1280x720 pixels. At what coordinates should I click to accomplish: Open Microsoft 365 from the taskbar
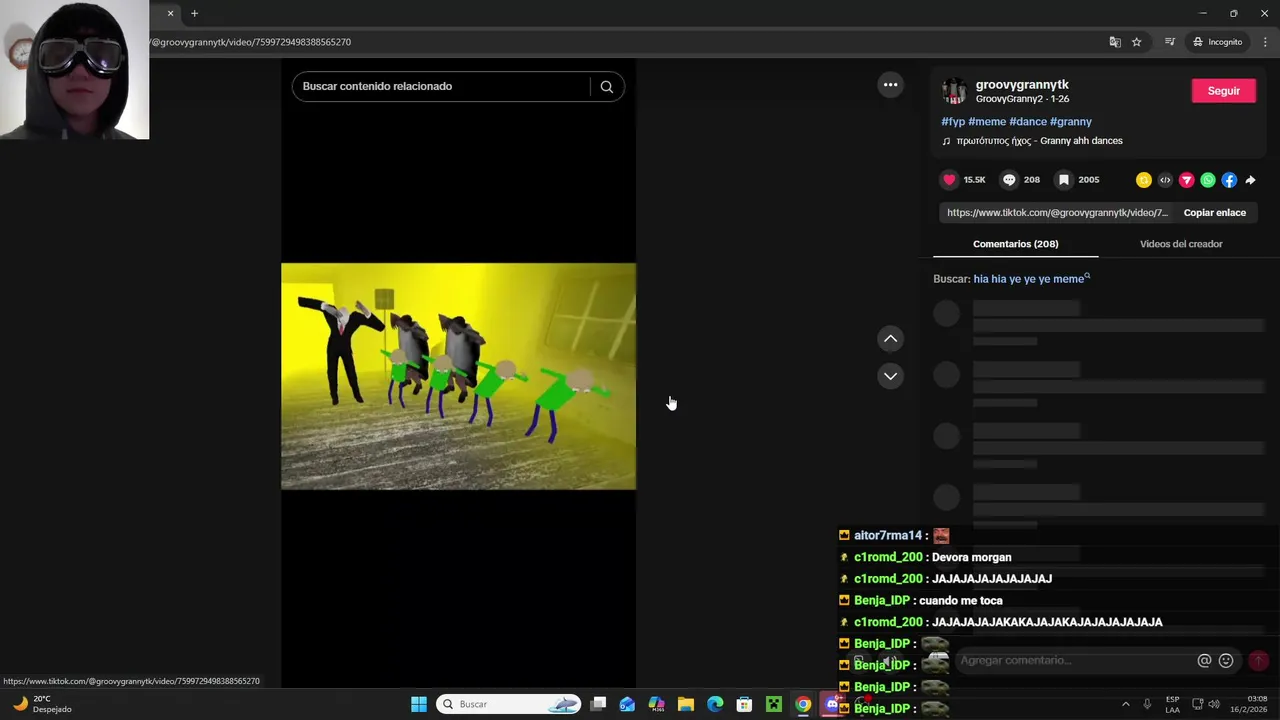click(x=656, y=704)
